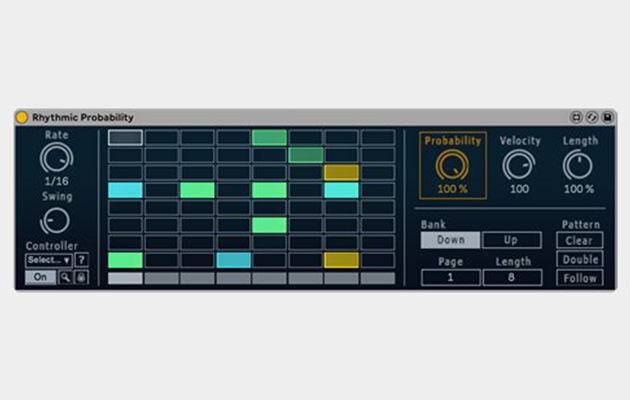Click the Page number field

pos(450,277)
